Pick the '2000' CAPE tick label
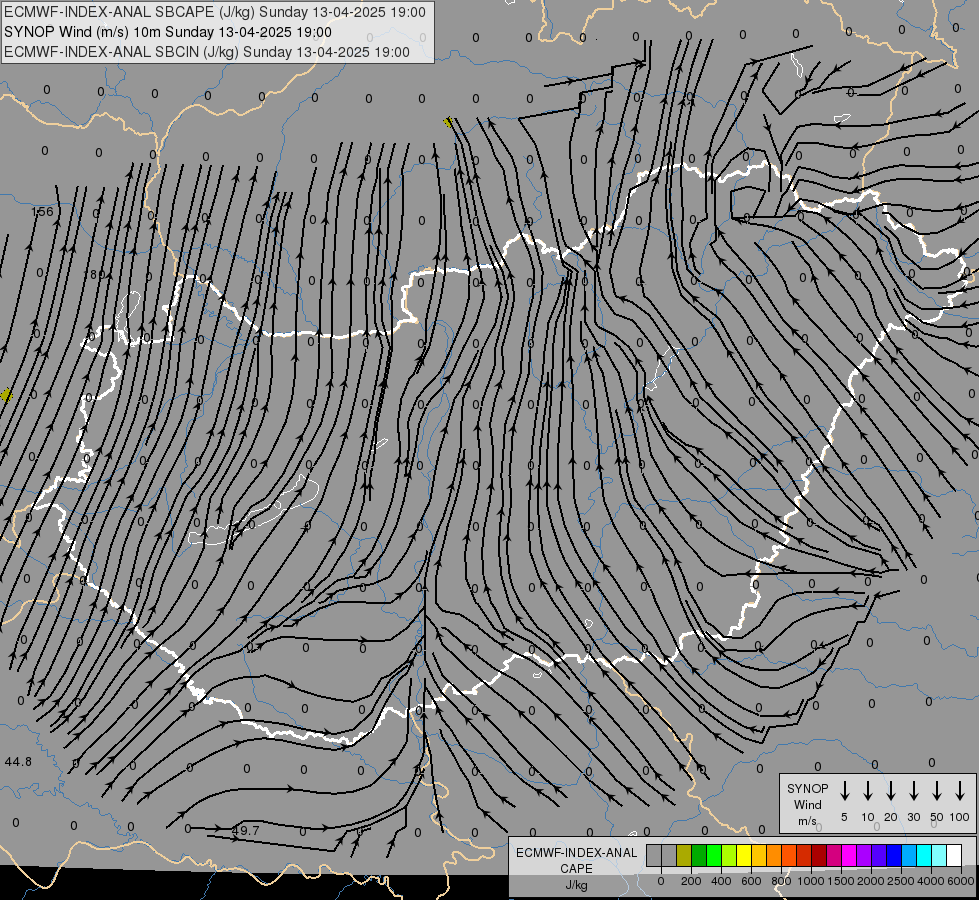Screen dimensions: 979x900 (871, 881)
